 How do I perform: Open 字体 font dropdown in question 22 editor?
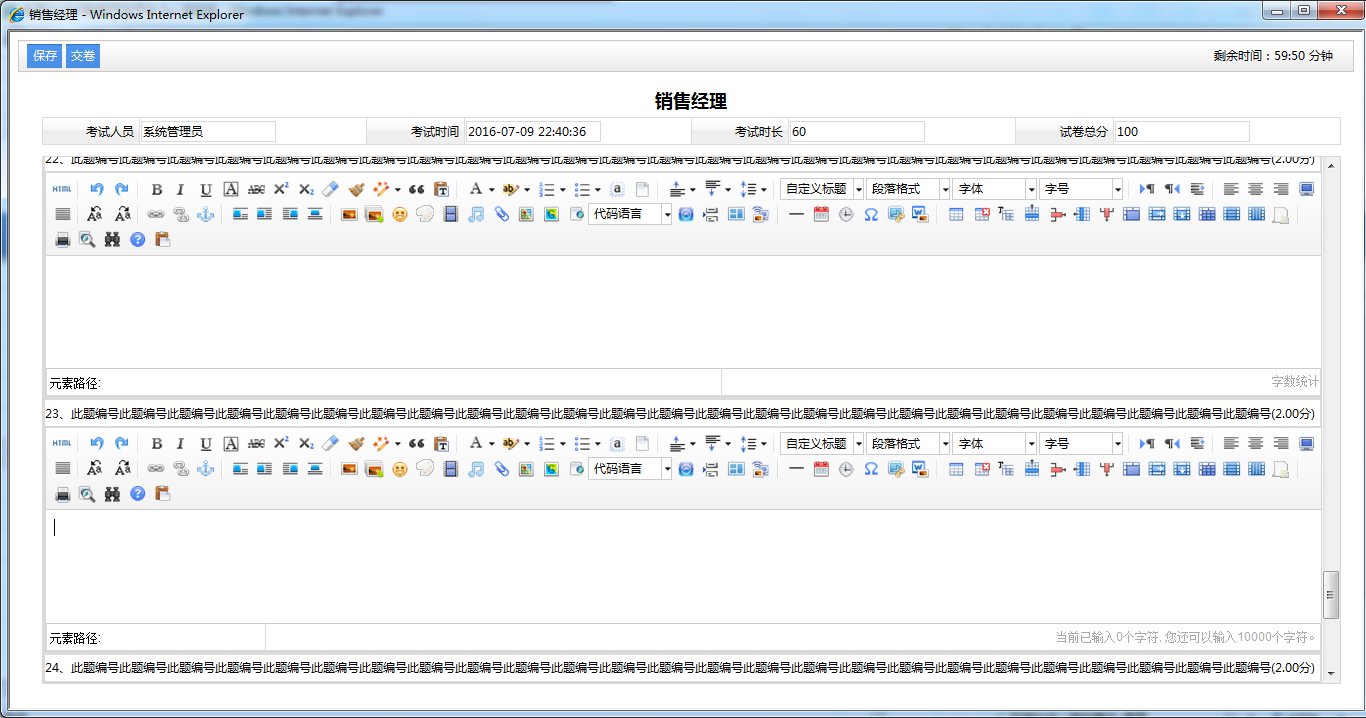[994, 189]
